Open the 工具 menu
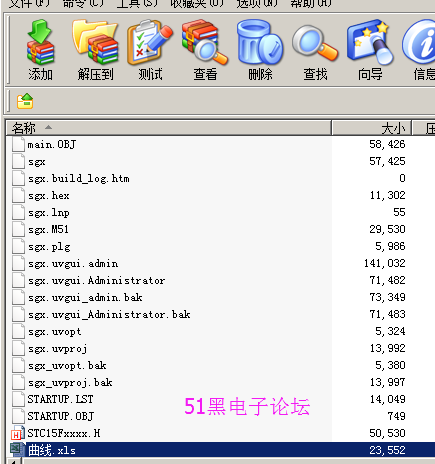 point(137,3)
